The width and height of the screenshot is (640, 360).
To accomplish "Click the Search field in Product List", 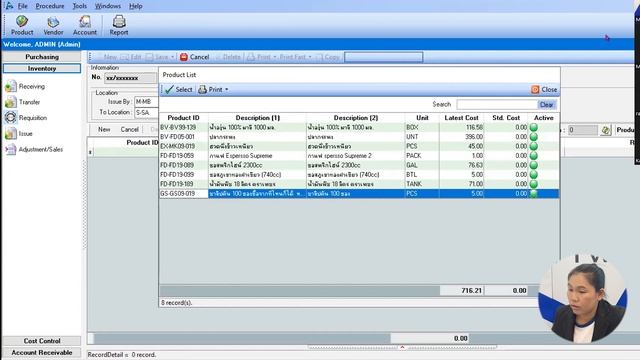I will tap(497, 104).
